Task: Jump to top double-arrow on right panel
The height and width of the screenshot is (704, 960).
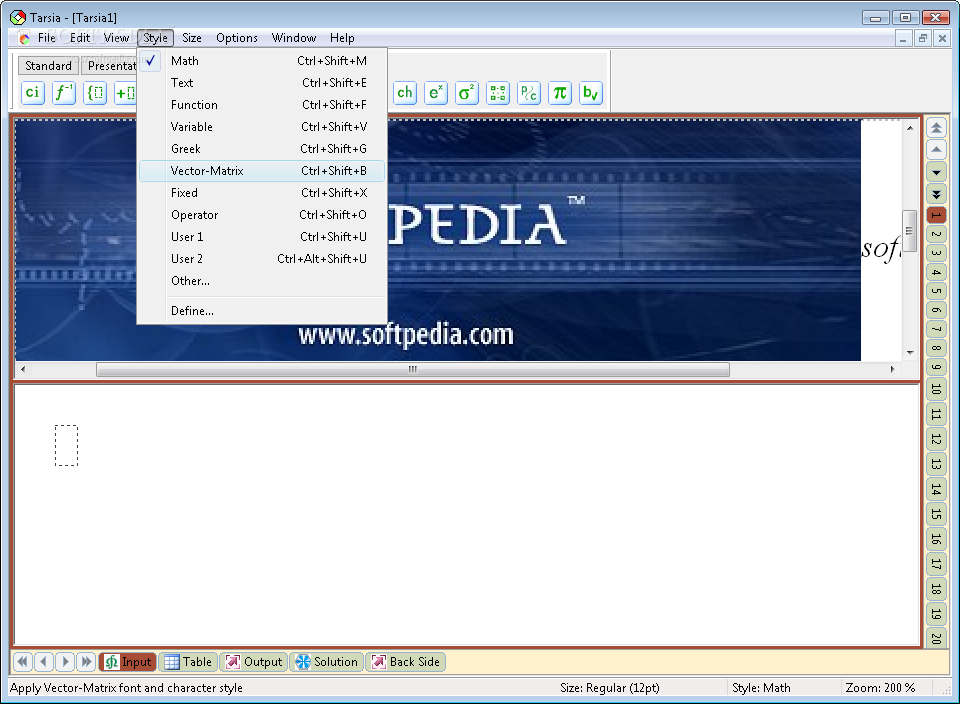Action: (x=936, y=128)
